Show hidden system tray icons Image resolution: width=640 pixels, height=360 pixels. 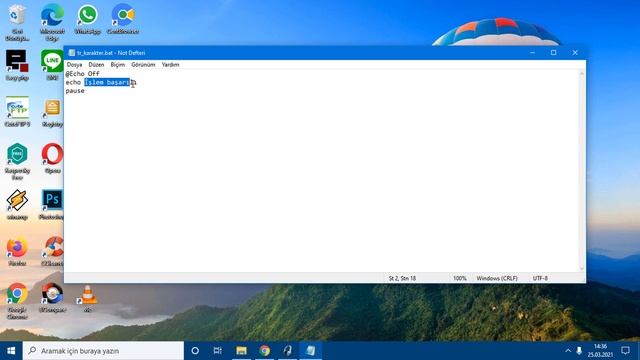568,351
